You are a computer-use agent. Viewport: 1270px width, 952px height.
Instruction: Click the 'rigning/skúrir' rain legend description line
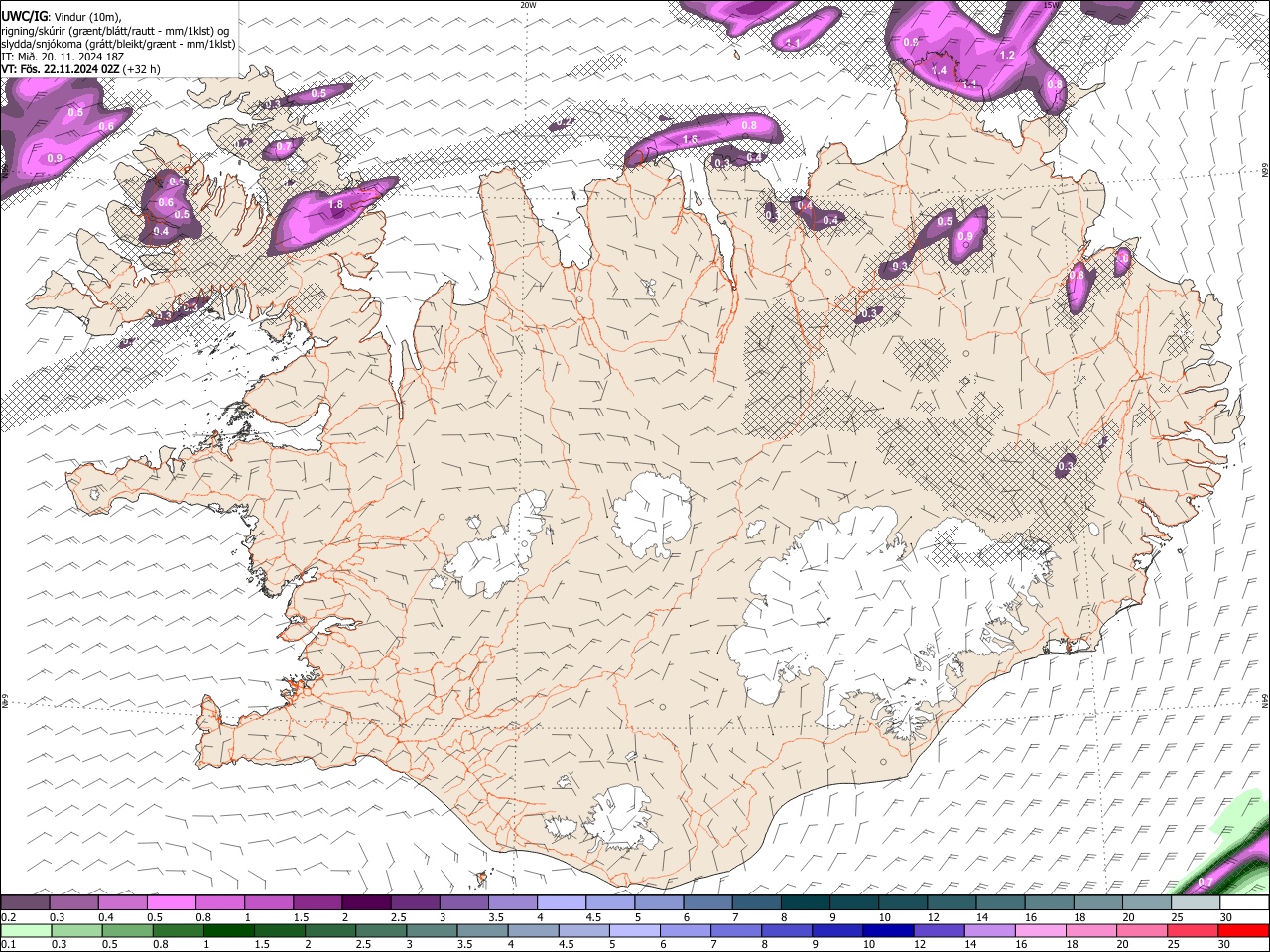click(116, 31)
